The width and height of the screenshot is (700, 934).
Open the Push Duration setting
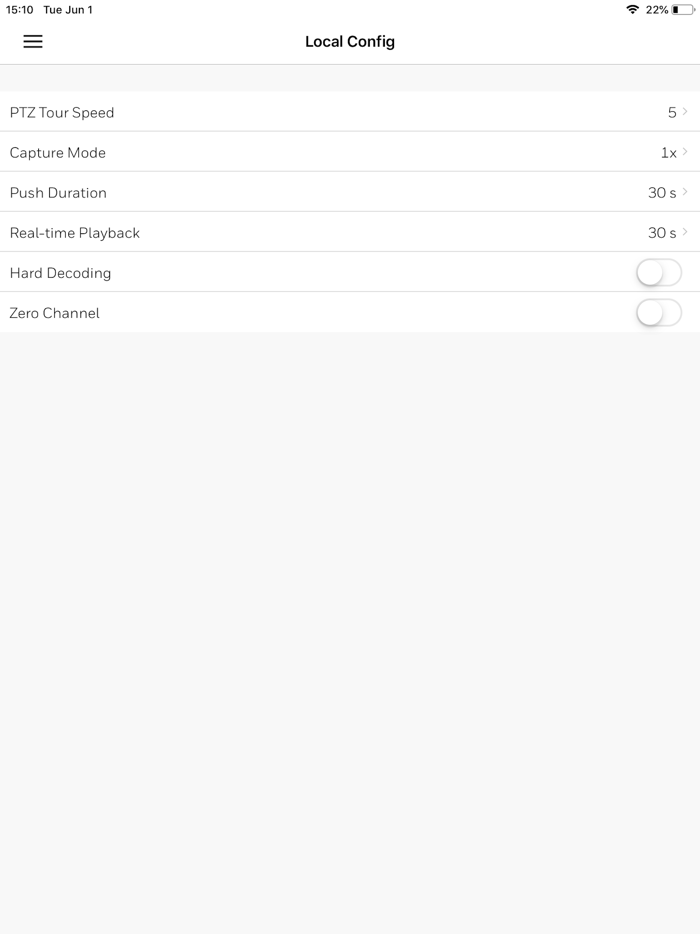350,192
